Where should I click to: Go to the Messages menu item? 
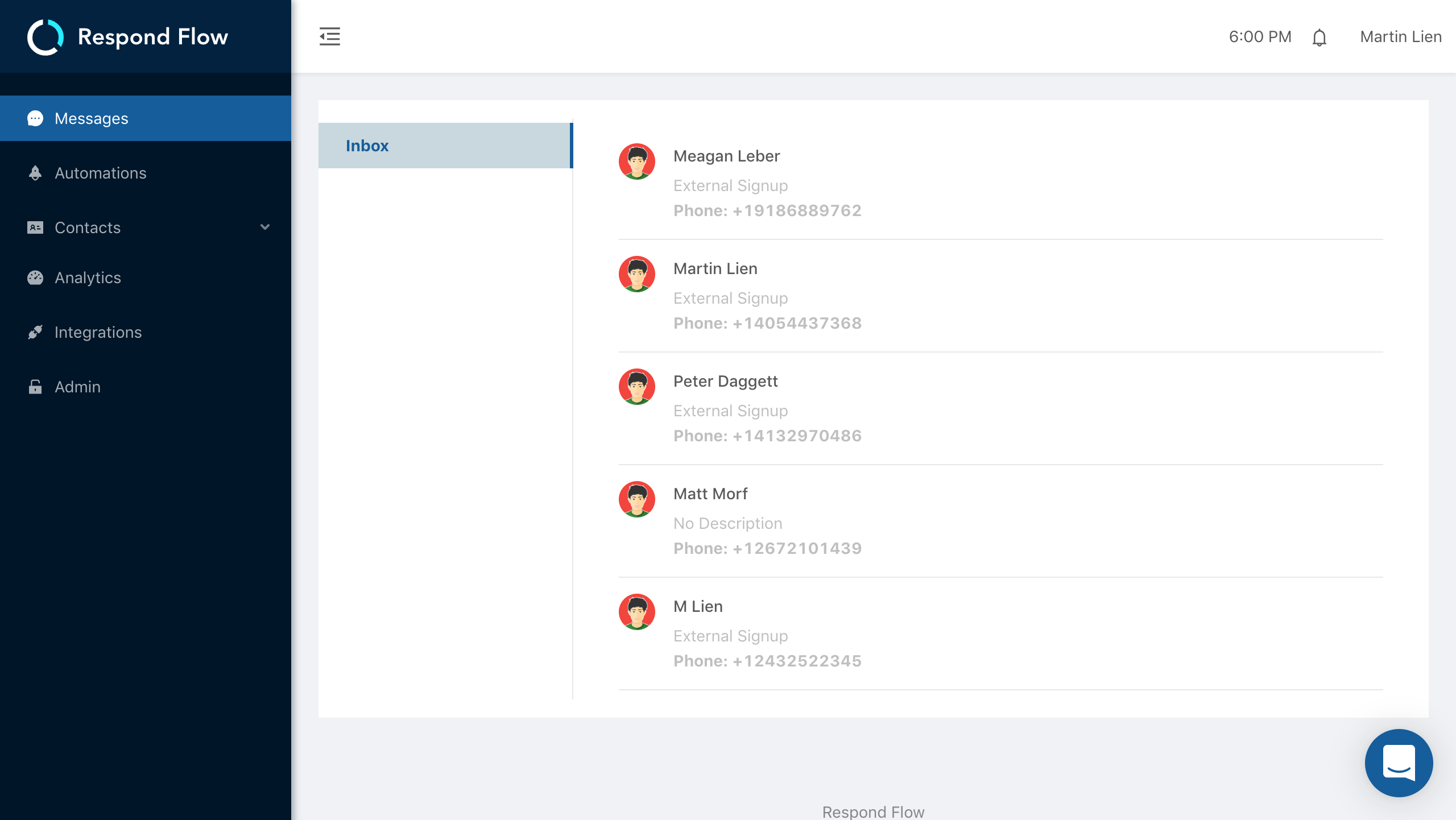tap(92, 118)
